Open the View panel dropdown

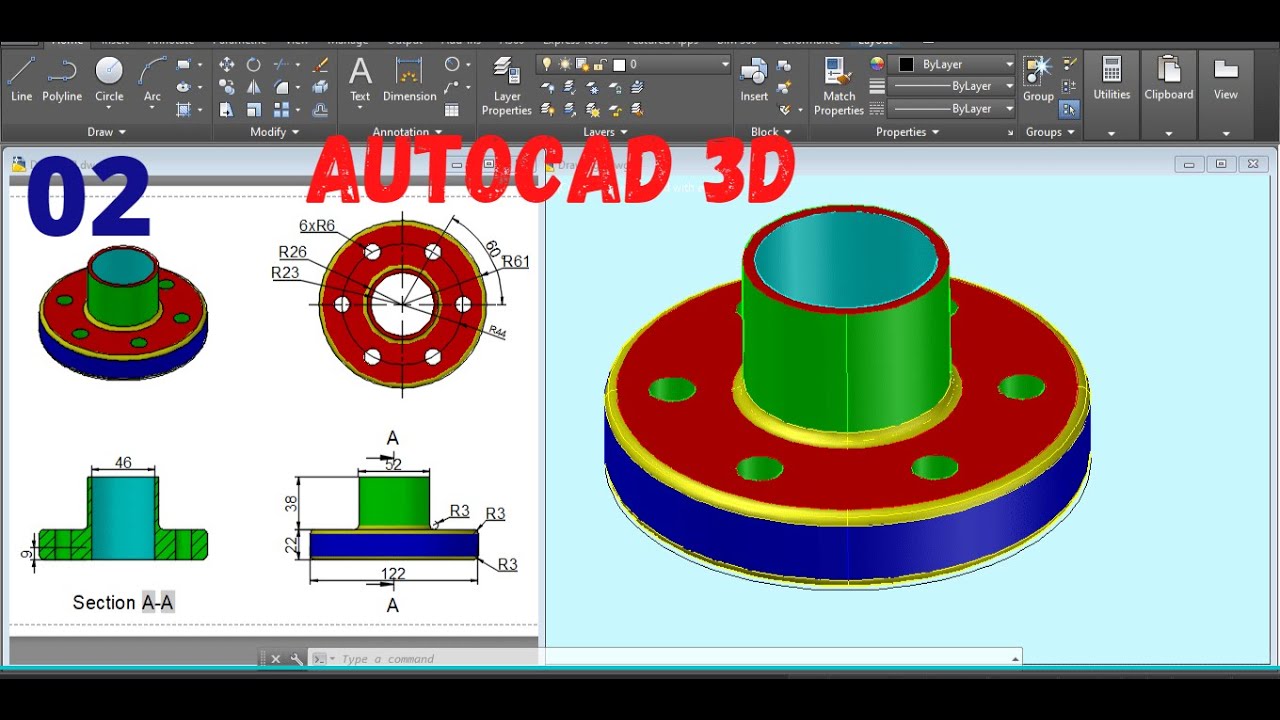click(x=1226, y=133)
